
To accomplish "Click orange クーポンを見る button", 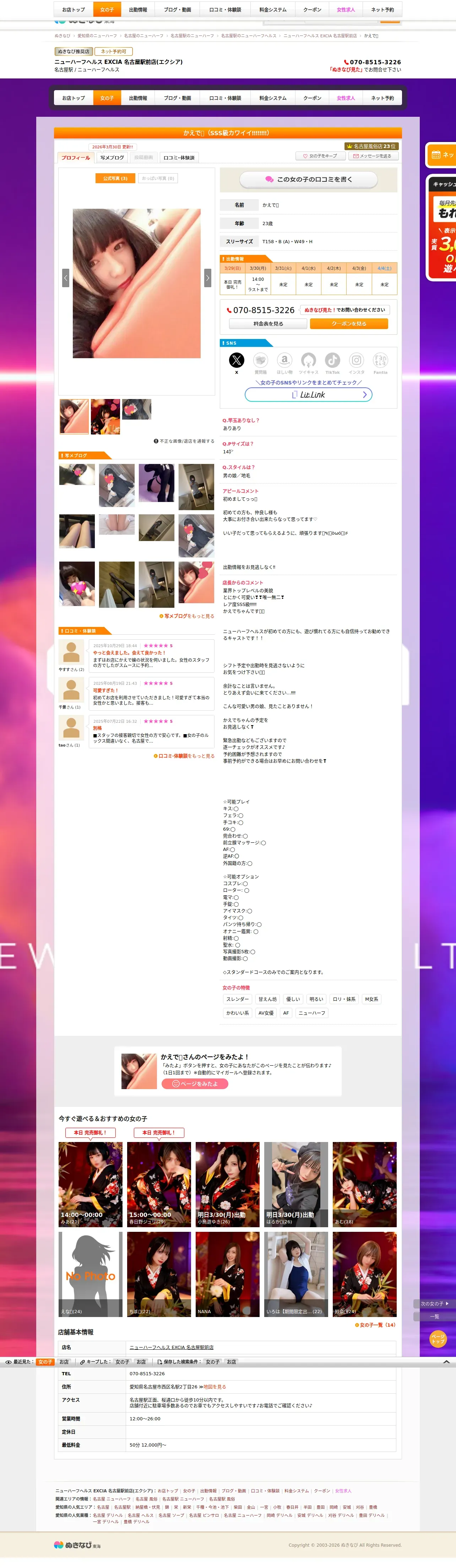I will 349,324.
